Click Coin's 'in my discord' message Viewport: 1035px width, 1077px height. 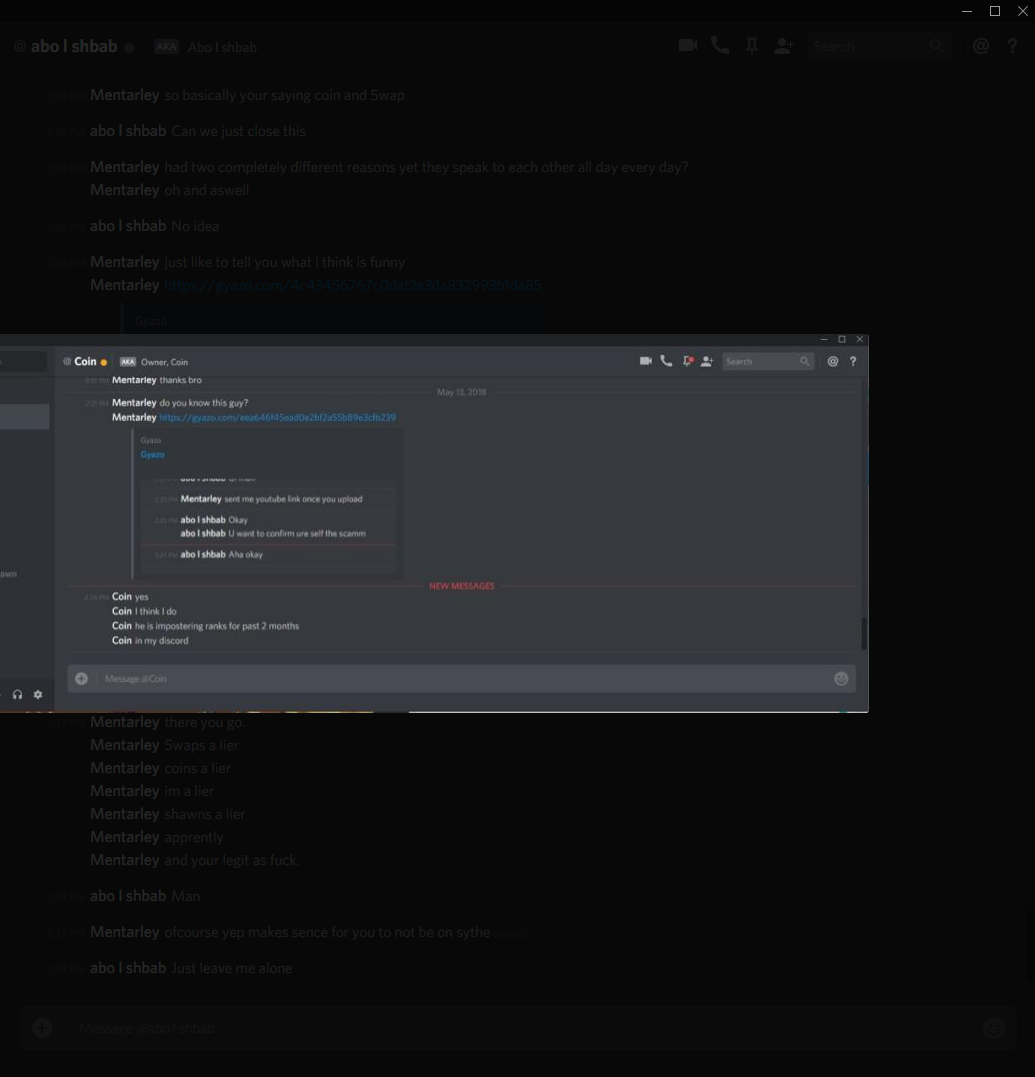click(161, 641)
